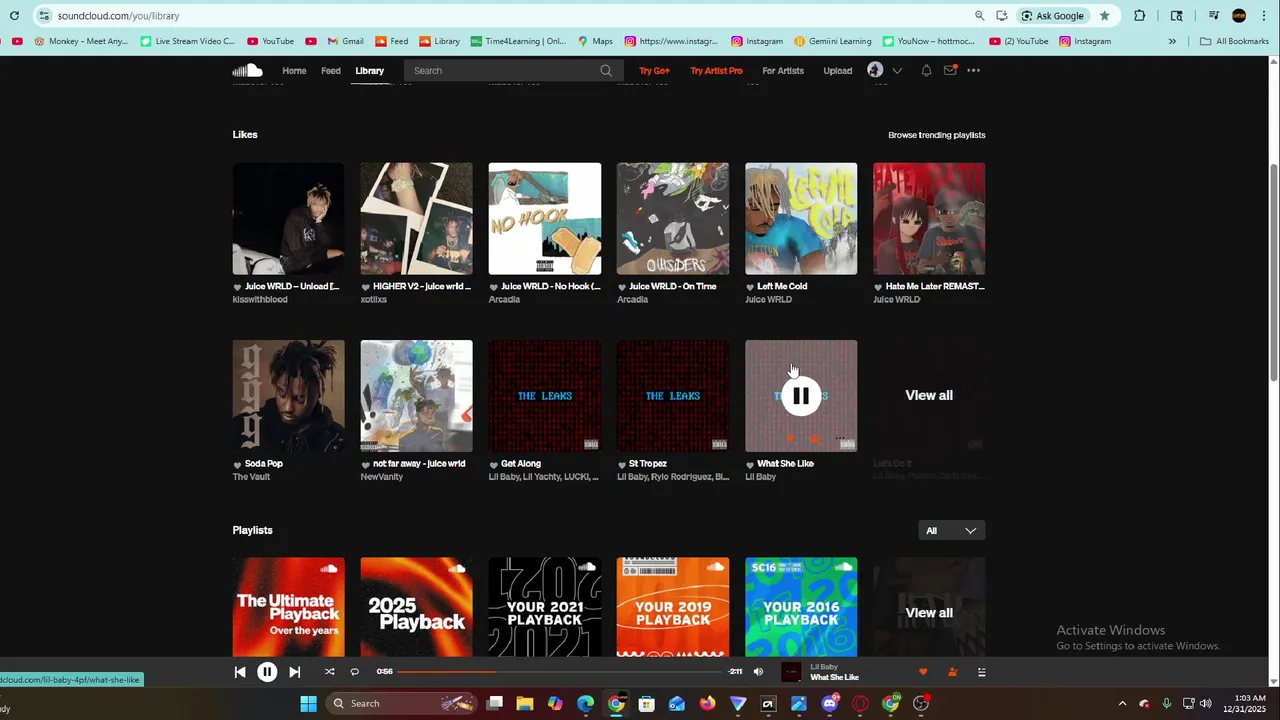This screenshot has width=1280, height=720.
Task: Click the Try Artist Pro link
Action: [x=716, y=71]
